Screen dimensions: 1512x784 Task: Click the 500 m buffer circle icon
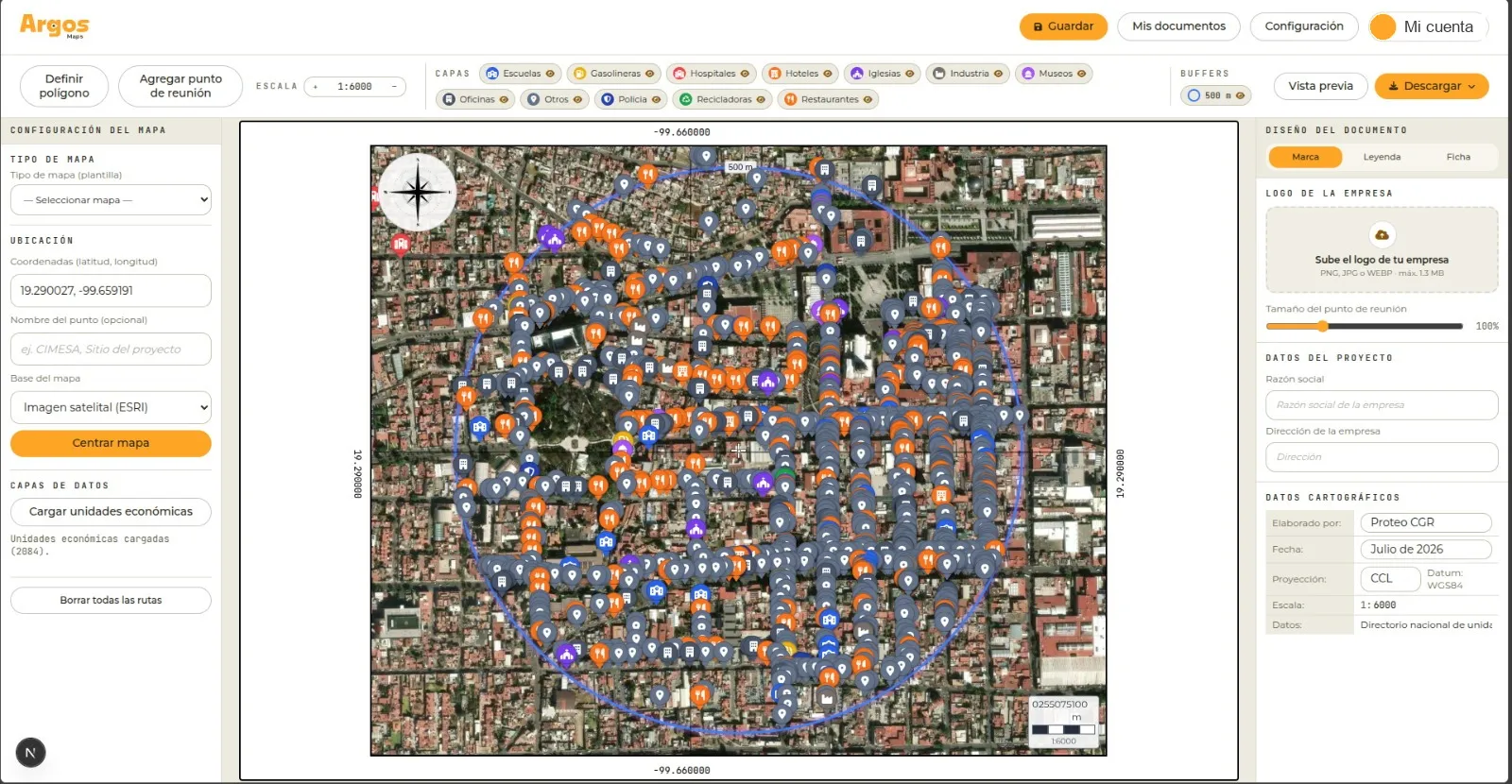(x=1194, y=95)
